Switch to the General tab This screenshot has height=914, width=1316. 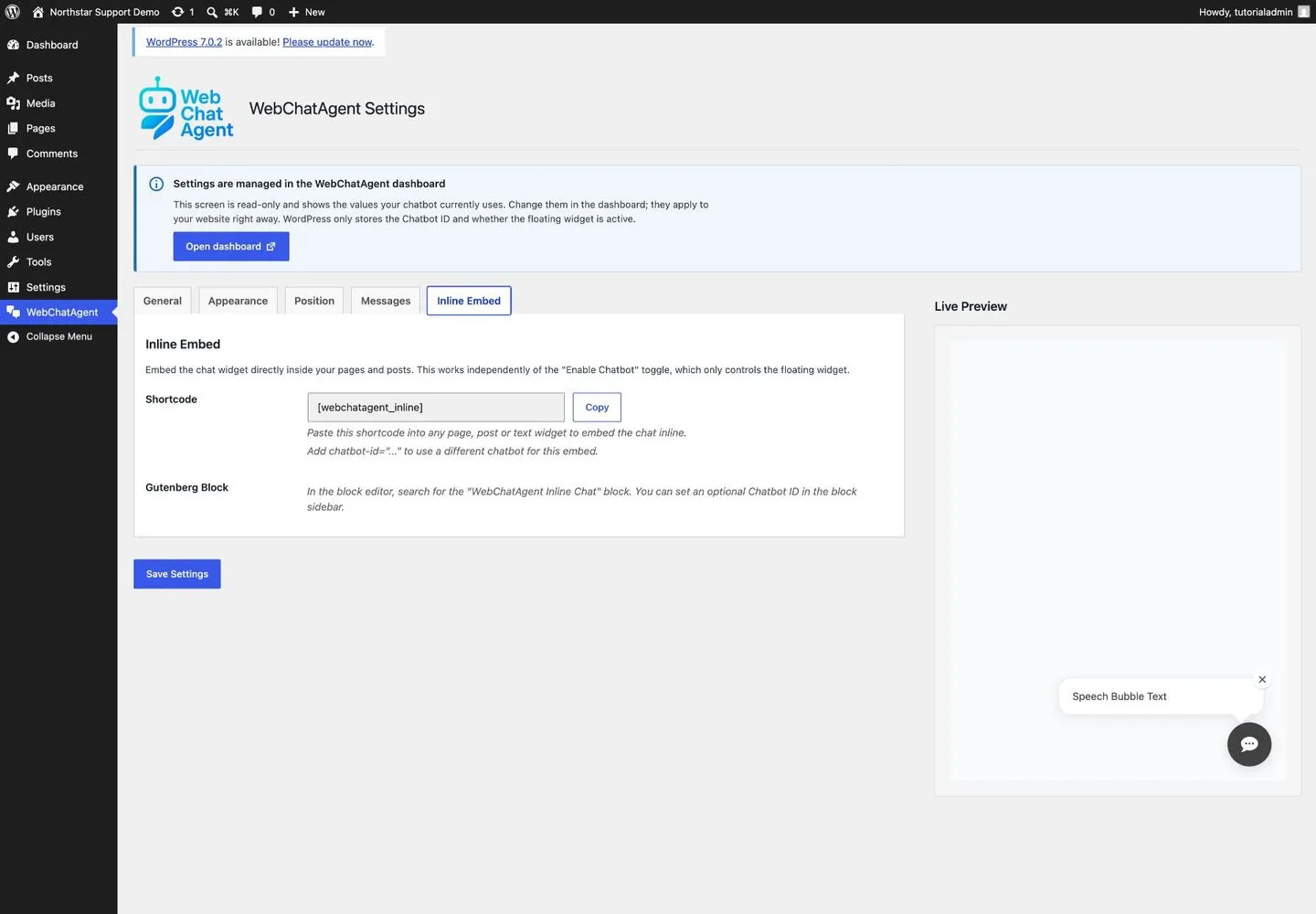(x=163, y=301)
